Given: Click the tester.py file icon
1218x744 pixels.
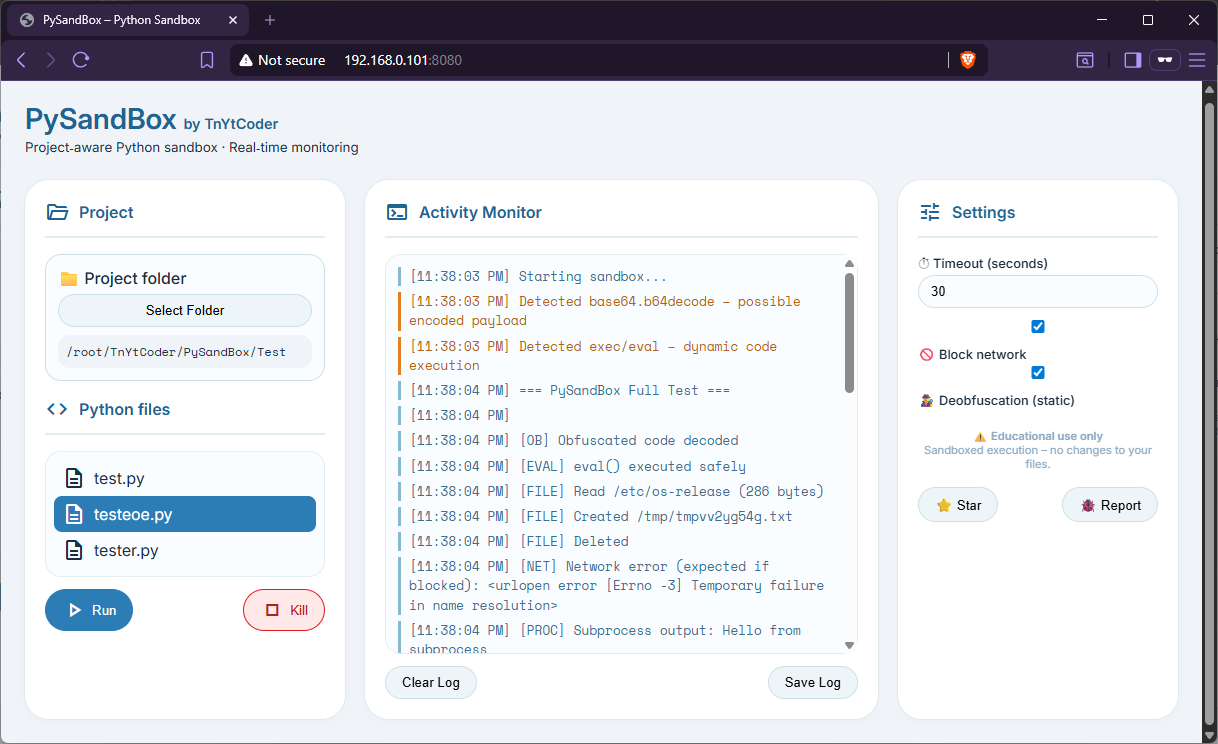Looking at the screenshot, I should click(73, 550).
